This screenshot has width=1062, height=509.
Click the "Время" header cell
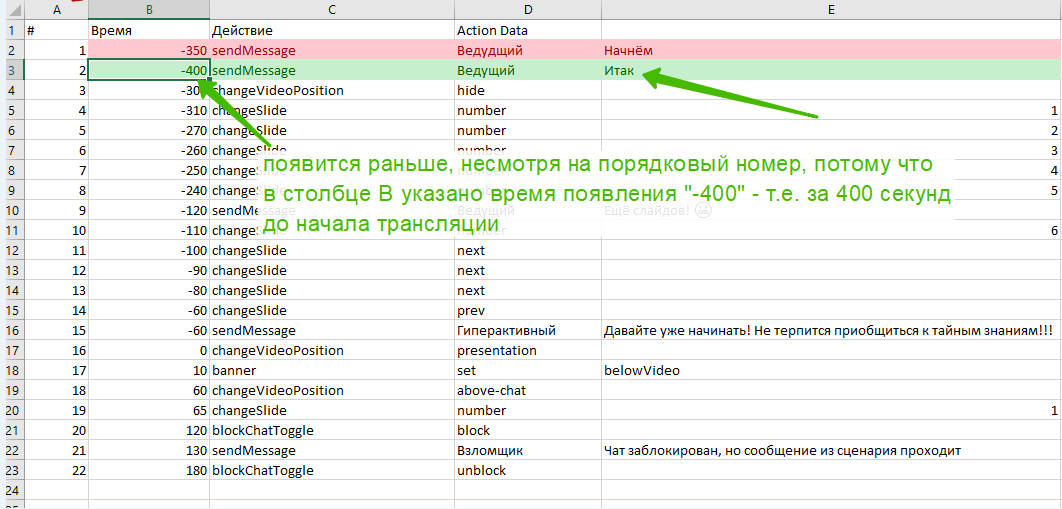pyautogui.click(x=148, y=31)
